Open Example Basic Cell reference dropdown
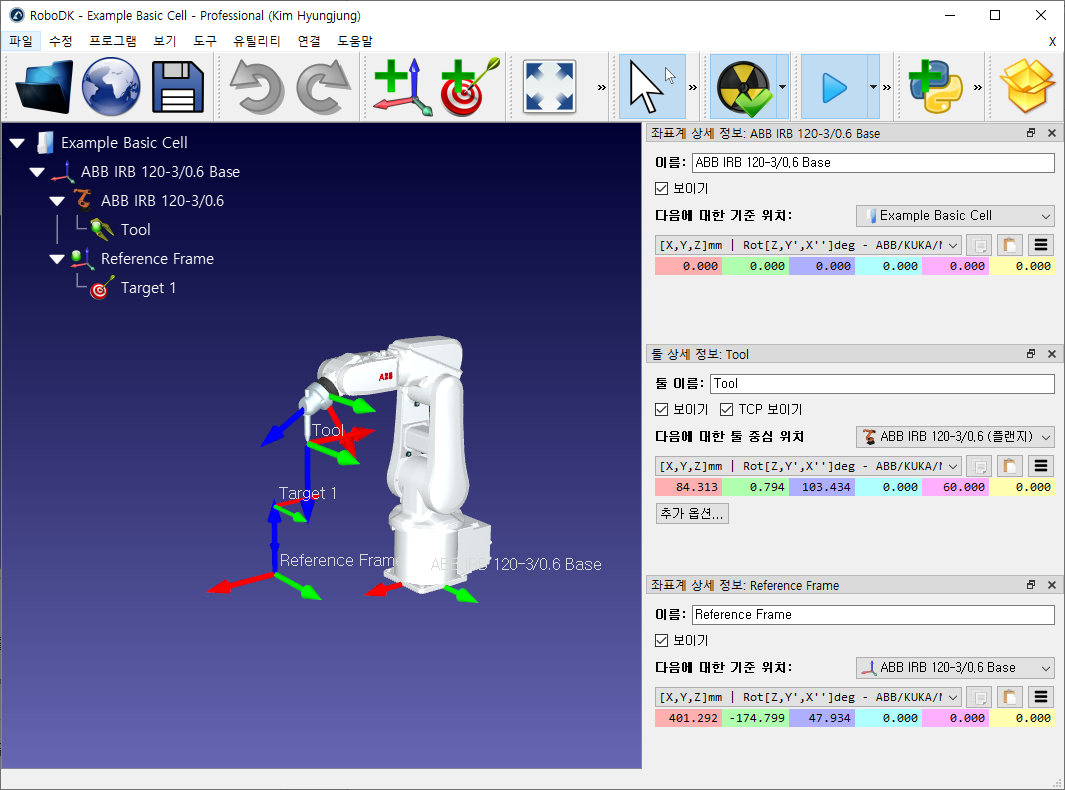Screen dimensions: 1065x790 [955, 216]
